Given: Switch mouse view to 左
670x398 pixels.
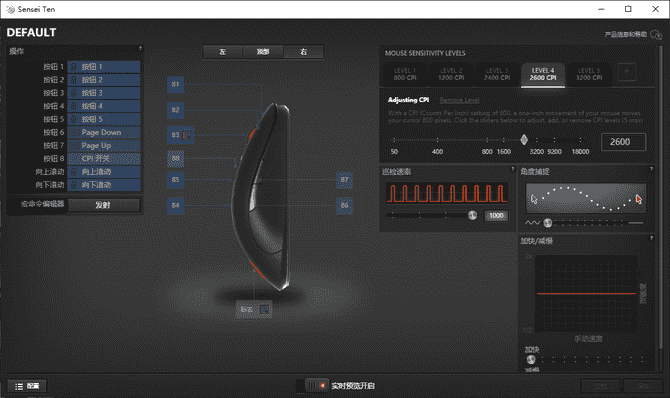Looking at the screenshot, I should tap(223, 52).
